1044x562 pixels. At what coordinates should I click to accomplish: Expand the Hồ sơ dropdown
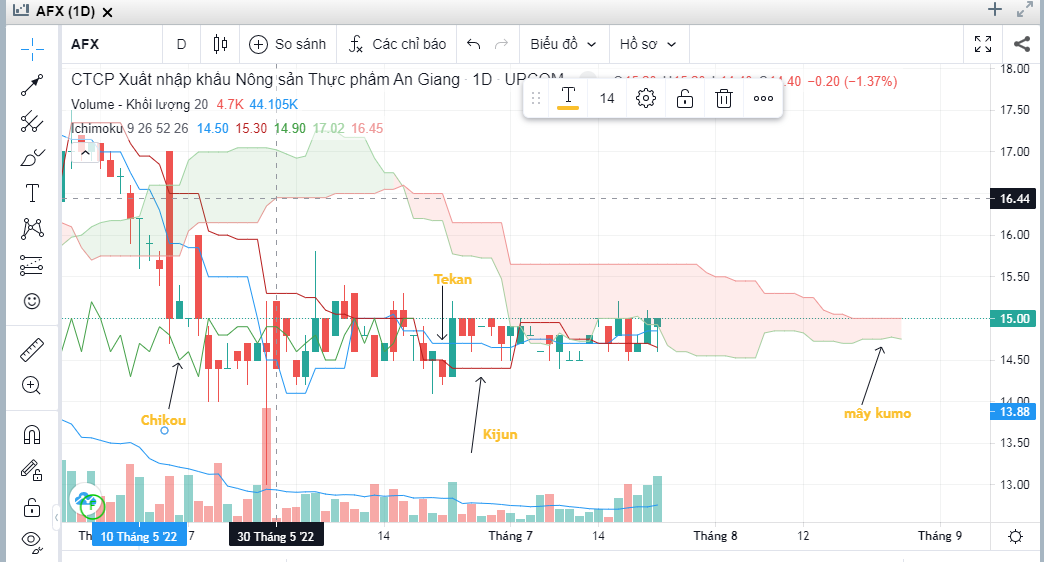[x=648, y=44]
